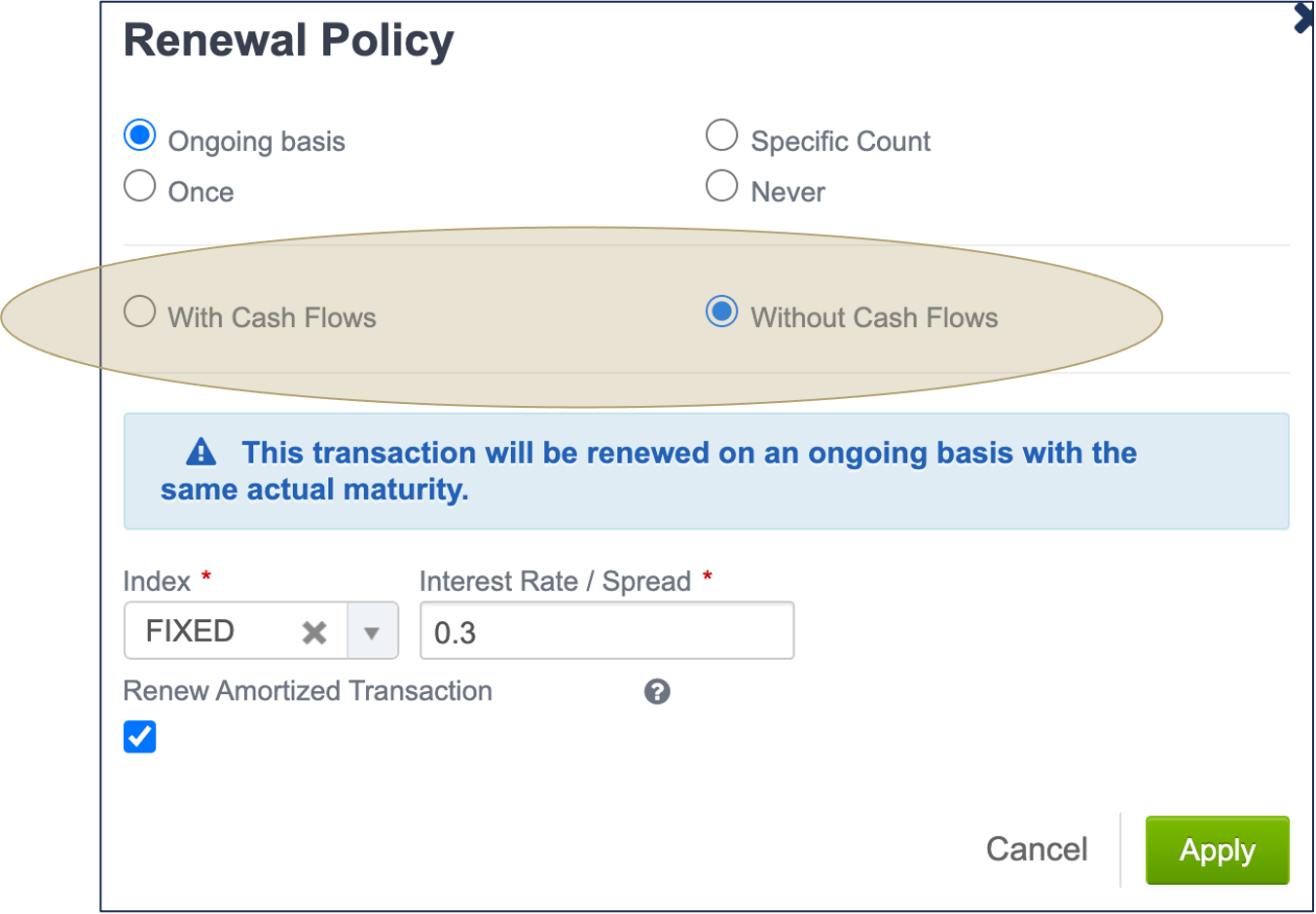Click the Cancel button
Image resolution: width=1316 pixels, height=914 pixels.
point(1037,849)
